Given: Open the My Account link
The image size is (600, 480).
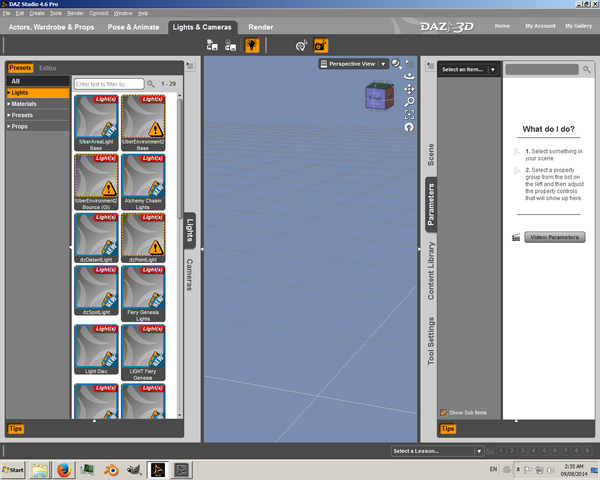Looking at the screenshot, I should pyautogui.click(x=540, y=26).
